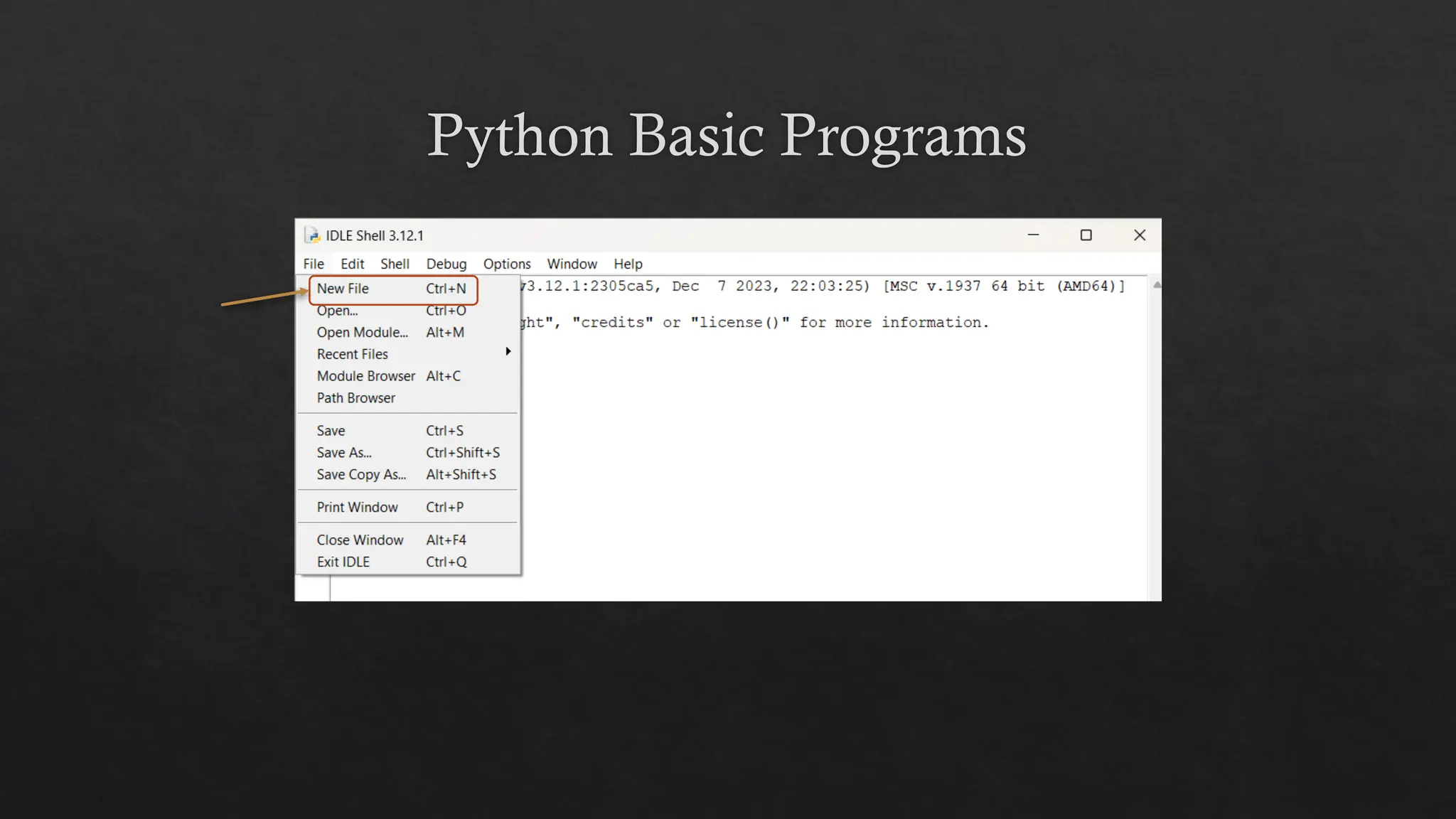Close the IDLE Shell window
1456x819 pixels.
[x=1139, y=235]
